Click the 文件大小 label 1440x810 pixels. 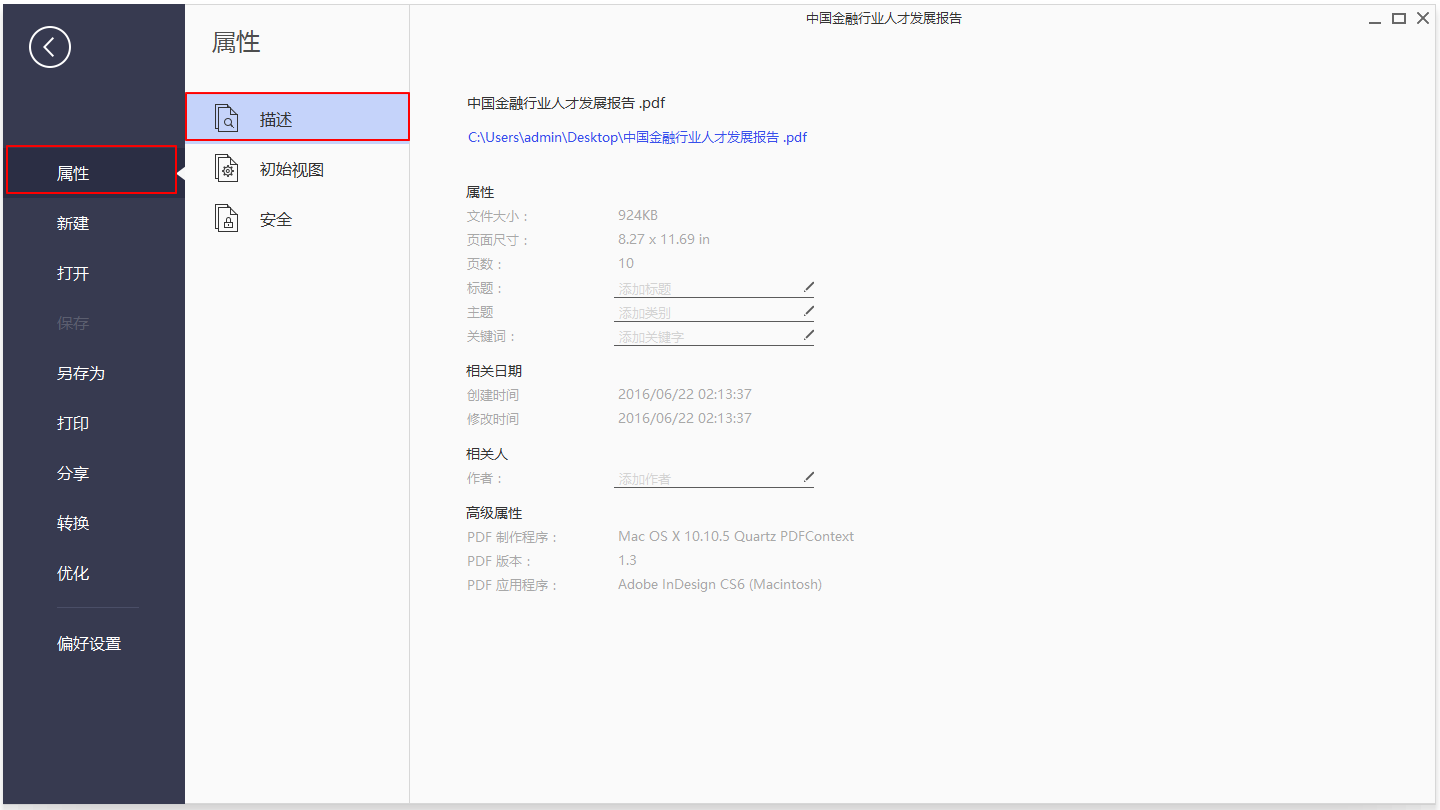point(498,216)
